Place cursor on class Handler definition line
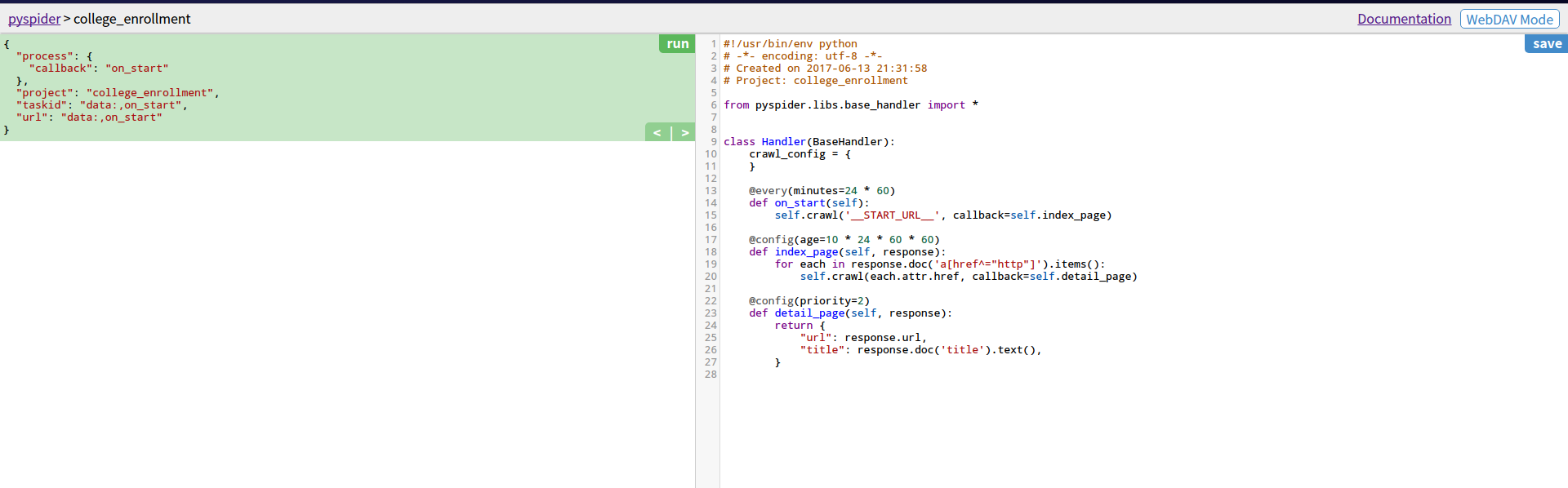This screenshot has height=488, width=1568. pyautogui.click(x=808, y=142)
